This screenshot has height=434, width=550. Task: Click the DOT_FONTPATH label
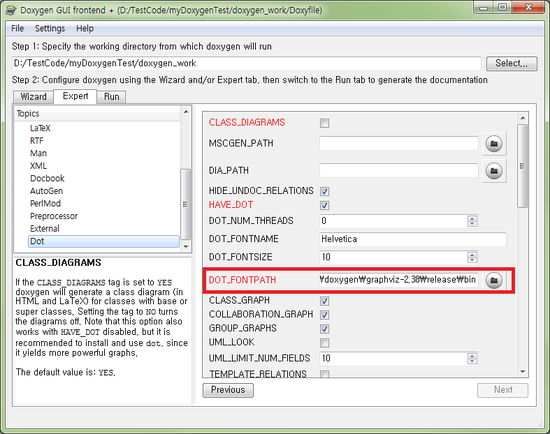click(x=242, y=280)
